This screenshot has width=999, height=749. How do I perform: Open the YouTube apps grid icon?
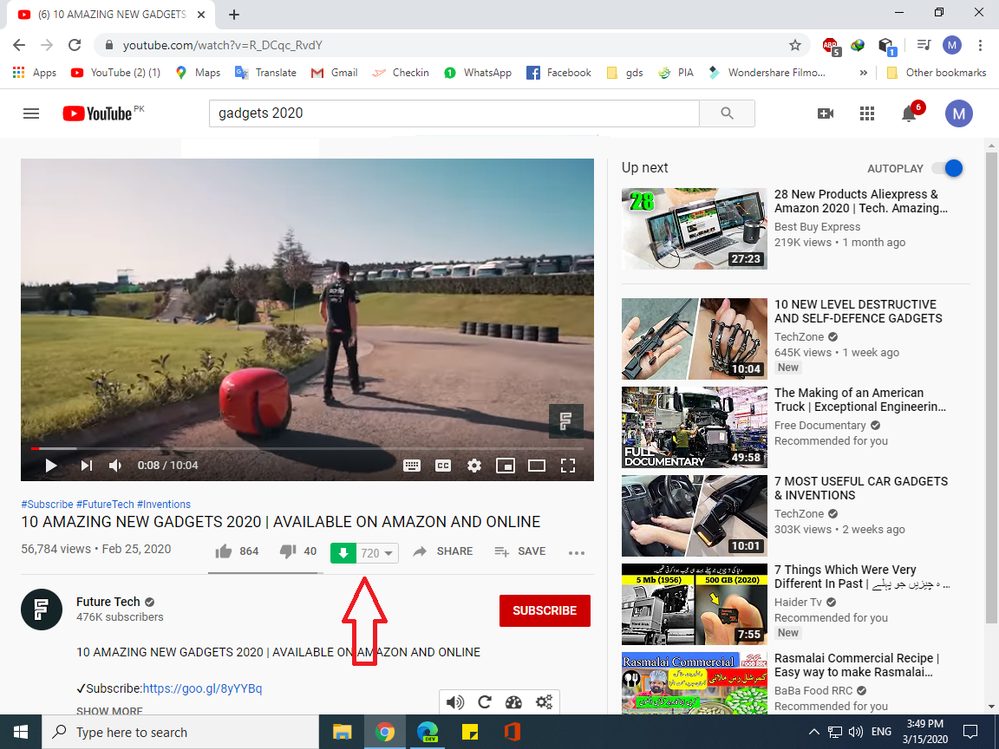tap(866, 113)
